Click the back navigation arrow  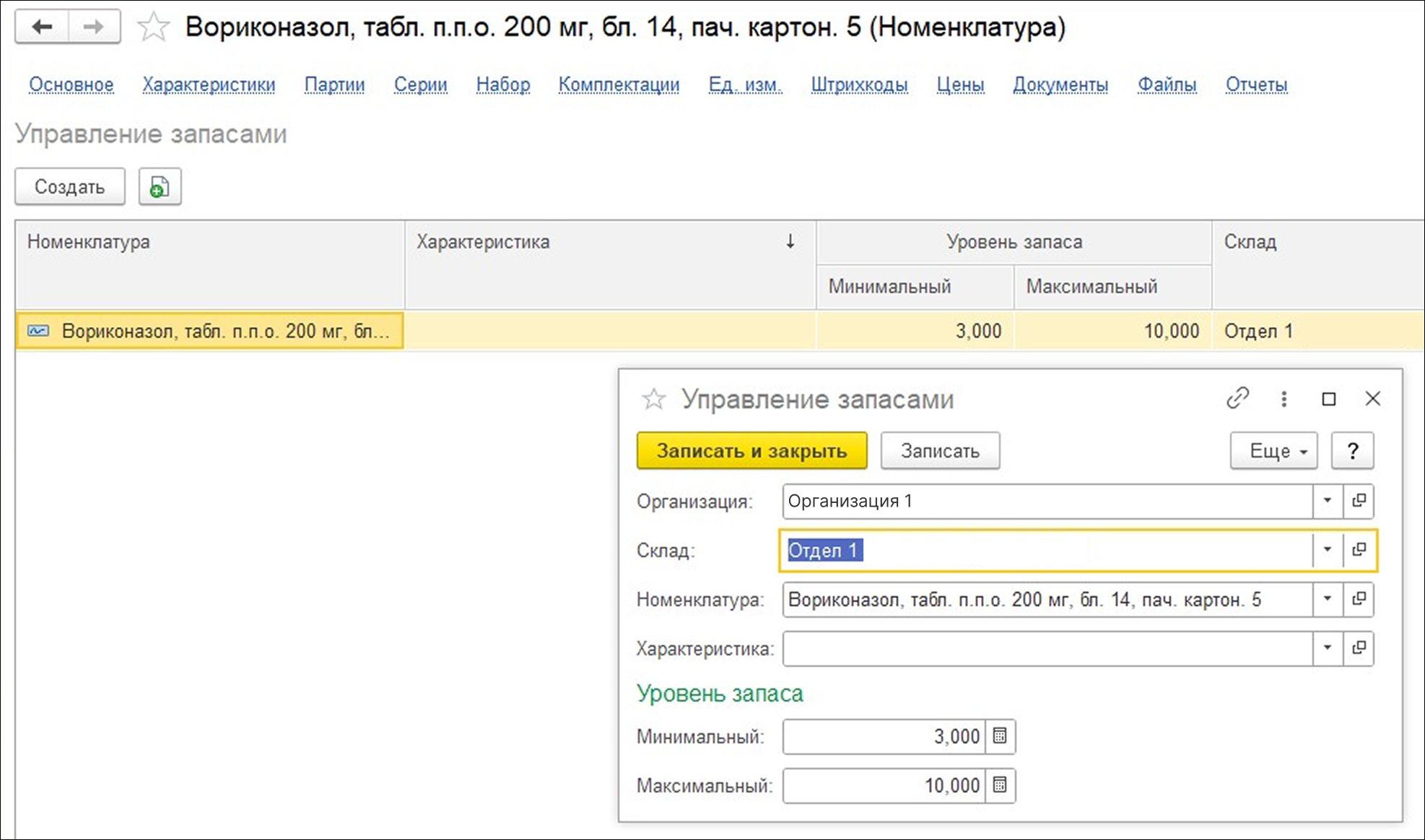click(42, 27)
